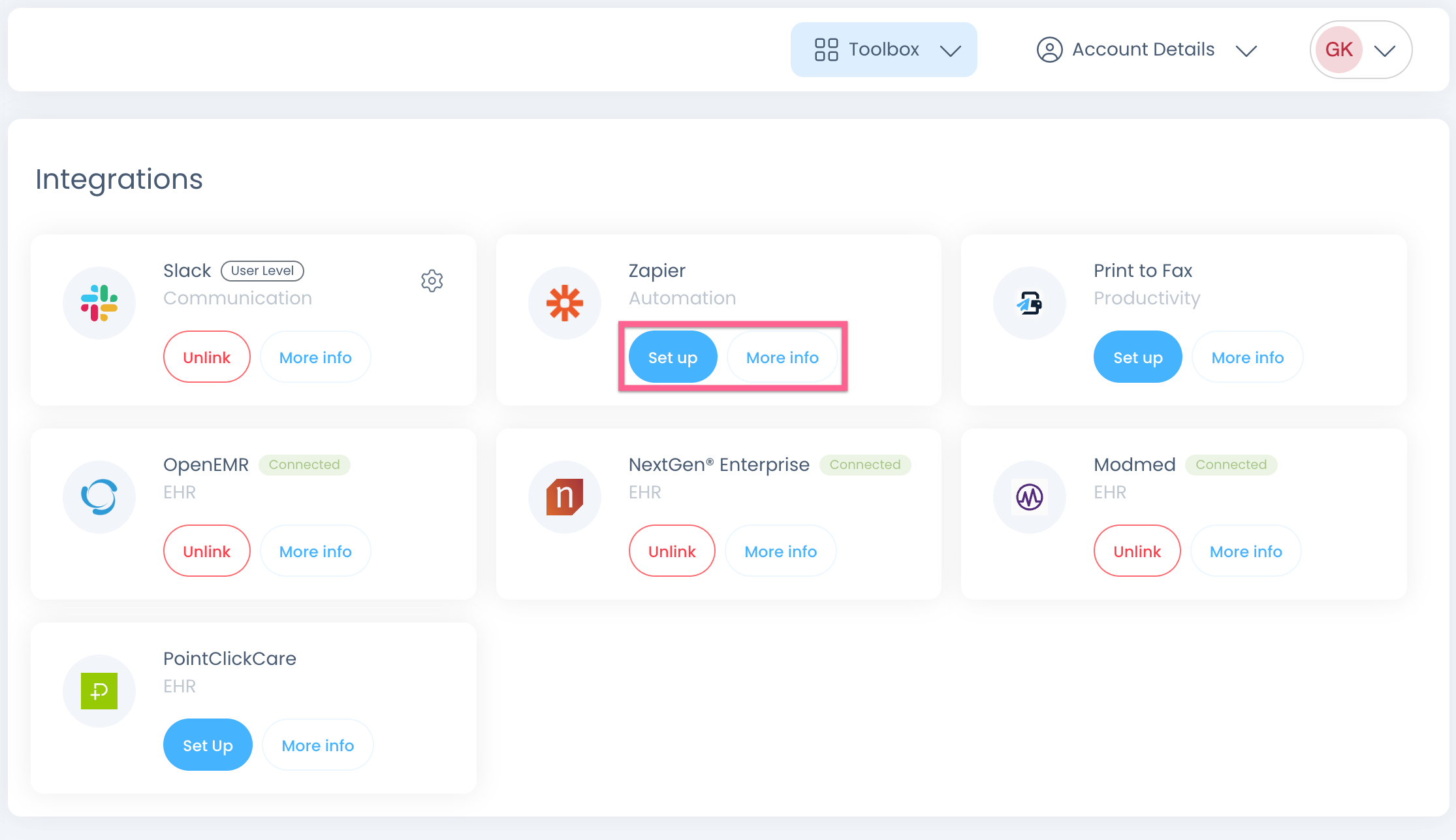
Task: Click the Slack integration icon
Action: 99,302
